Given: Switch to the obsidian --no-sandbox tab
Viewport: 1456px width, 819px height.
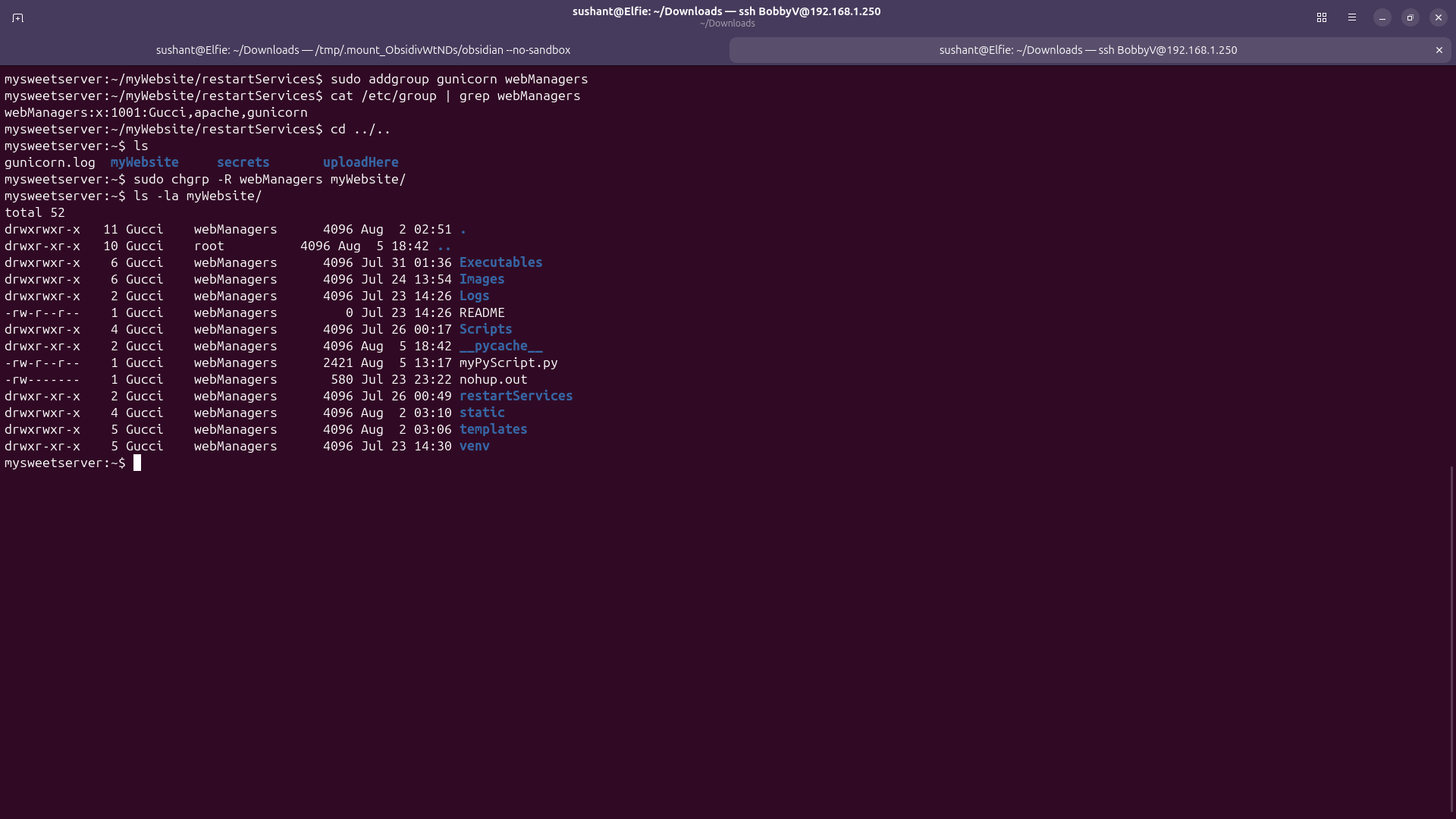Looking at the screenshot, I should pos(363,50).
